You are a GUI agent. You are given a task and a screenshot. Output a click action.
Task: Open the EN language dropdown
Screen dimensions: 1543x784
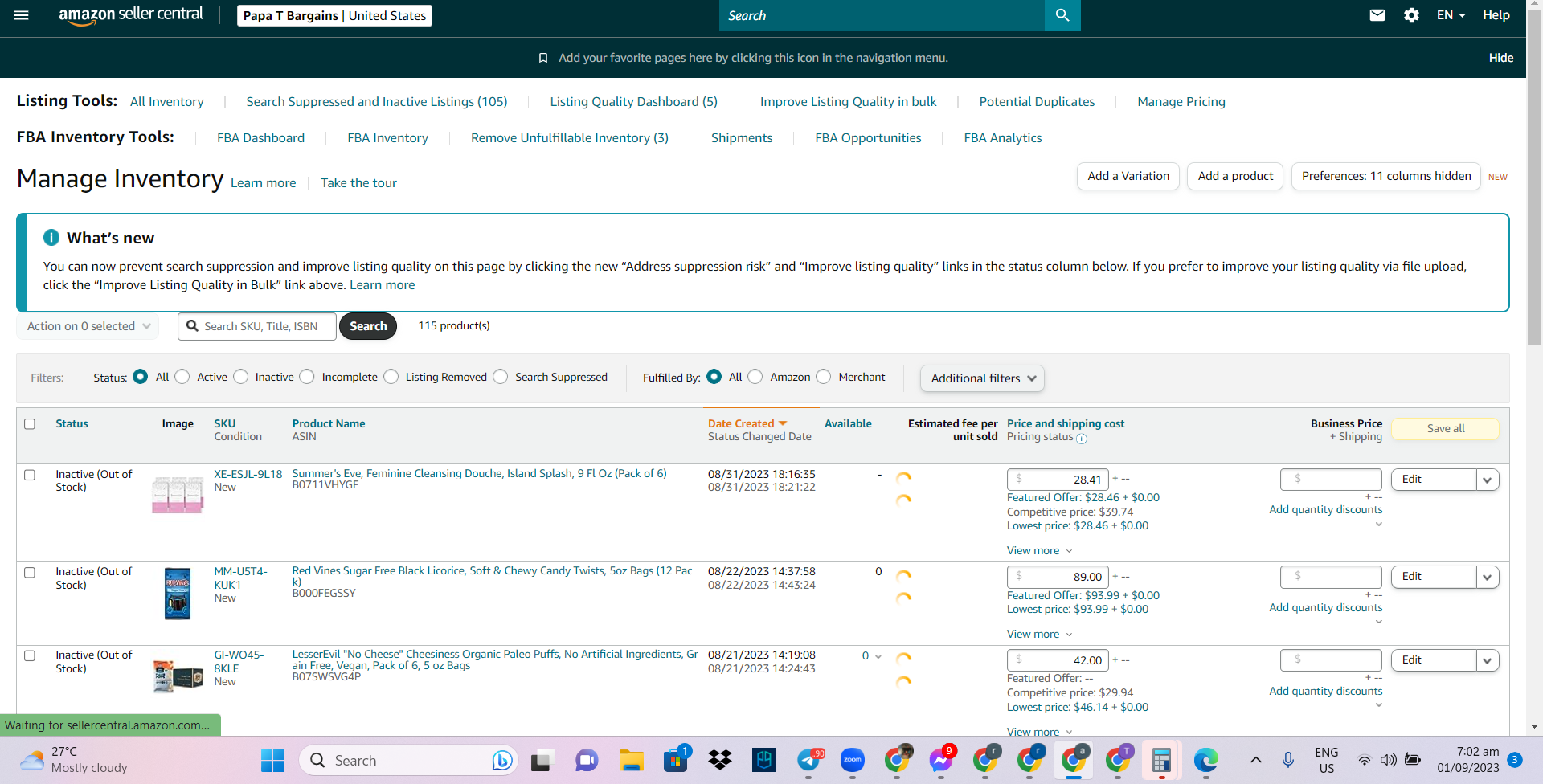pos(1451,15)
